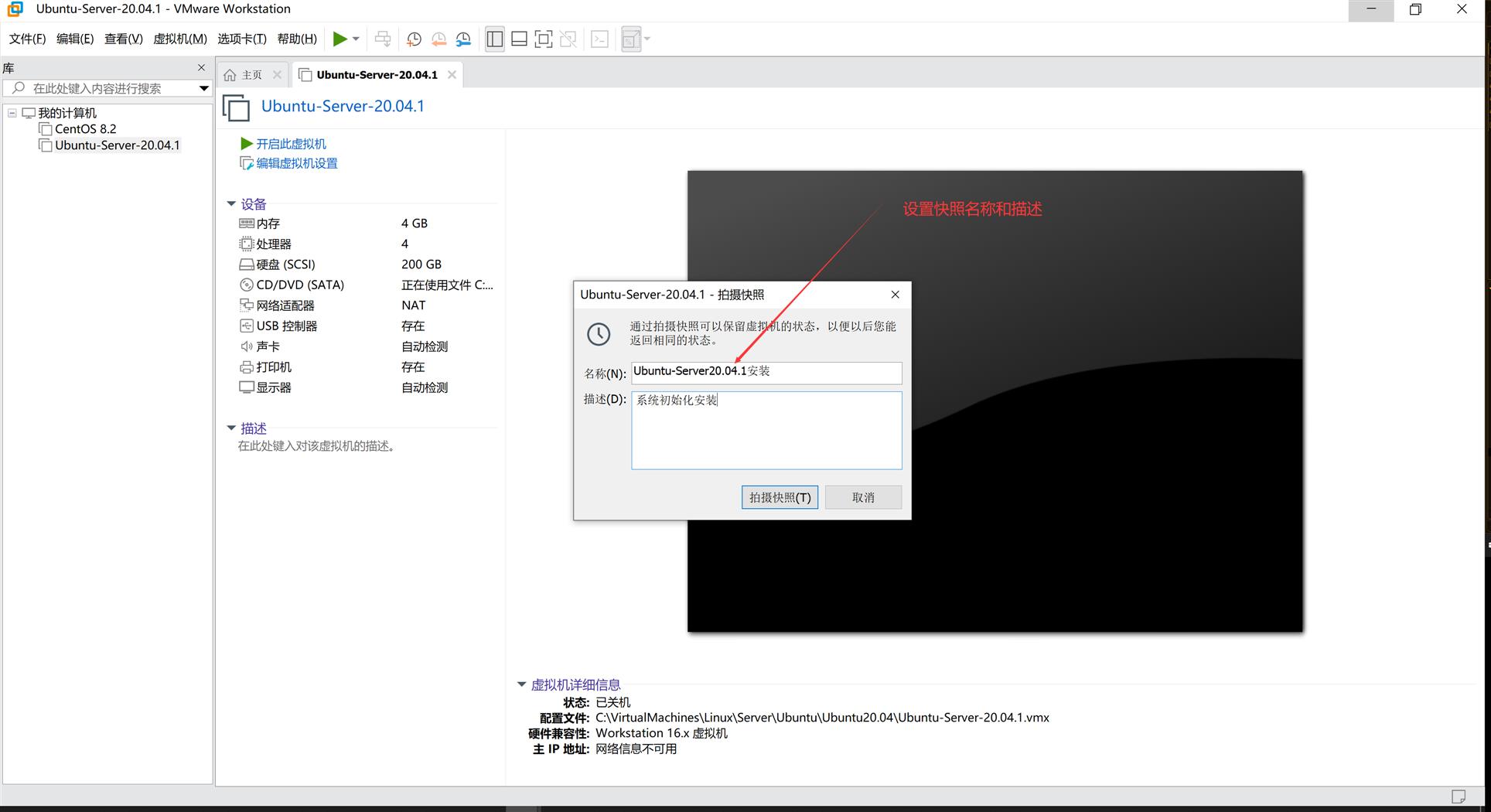
Task: Click the USB 控制器 device row
Action: point(366,326)
